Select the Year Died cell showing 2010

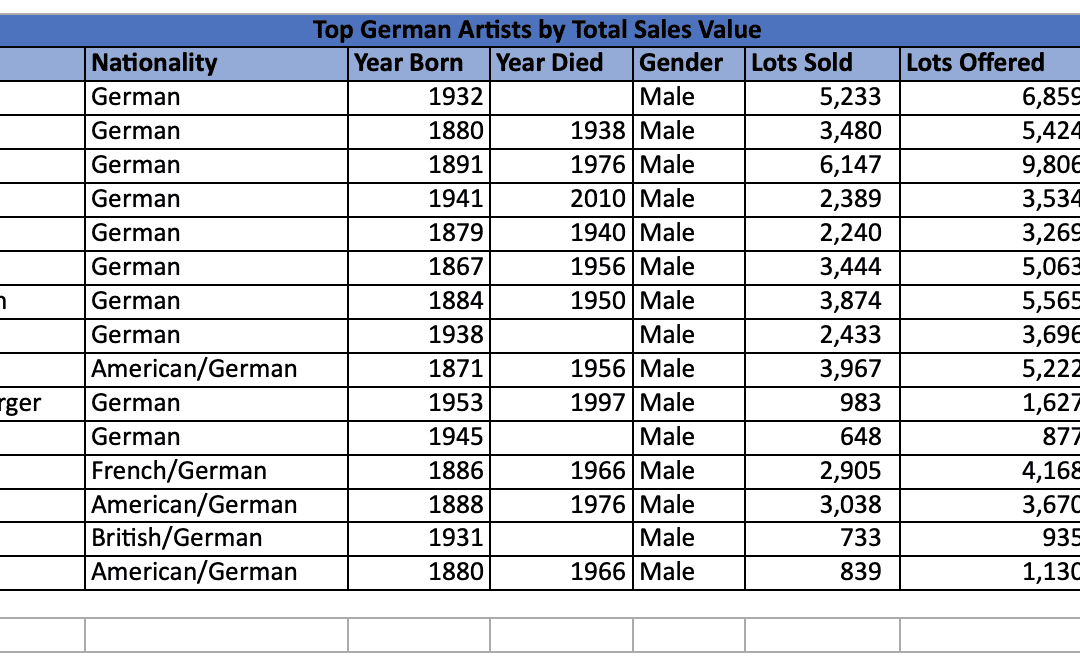point(561,199)
